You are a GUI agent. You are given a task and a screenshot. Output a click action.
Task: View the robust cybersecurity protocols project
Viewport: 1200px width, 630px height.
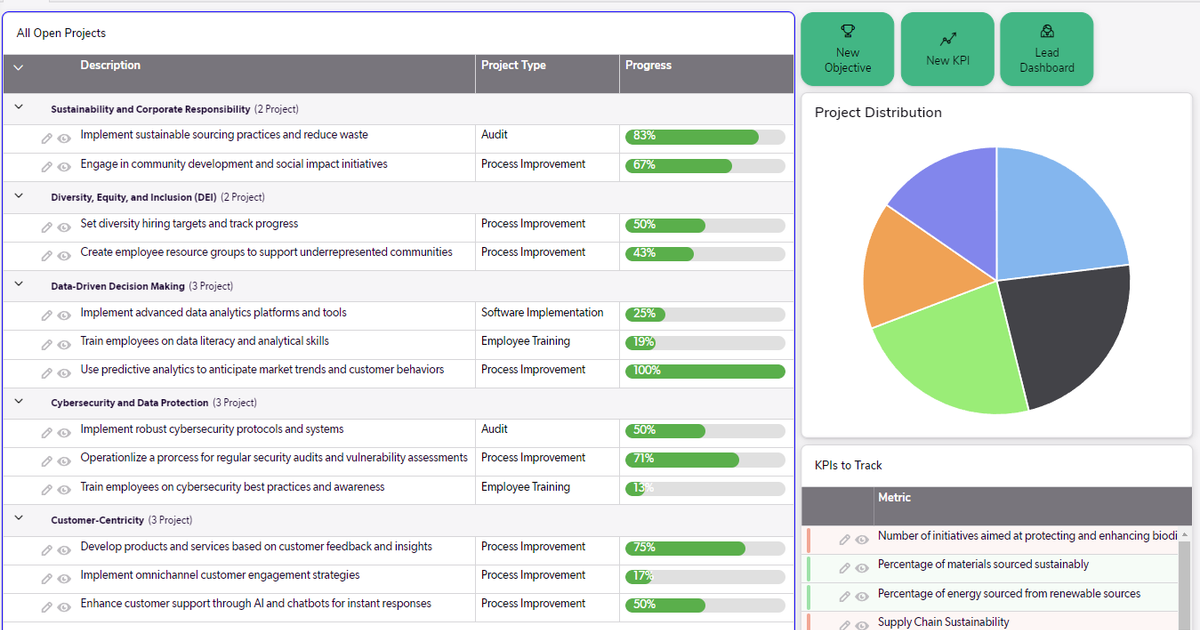tap(64, 433)
